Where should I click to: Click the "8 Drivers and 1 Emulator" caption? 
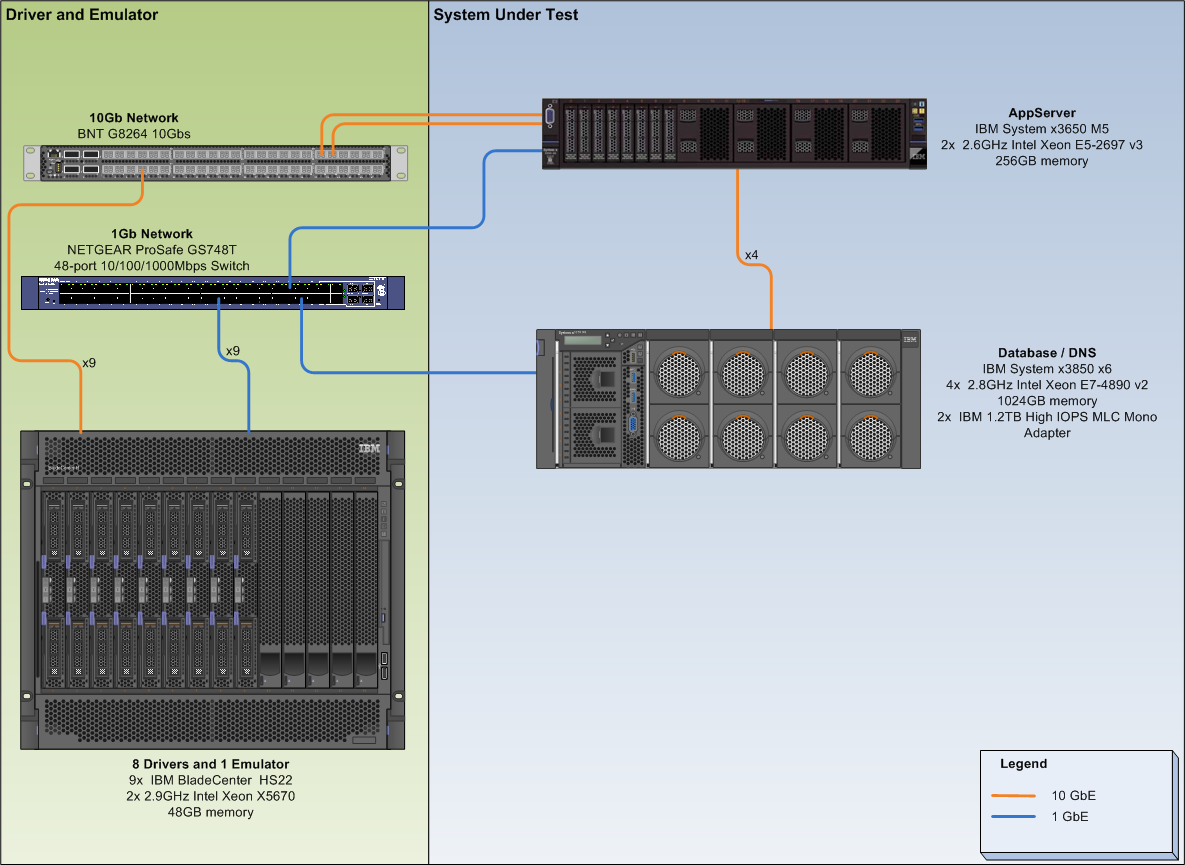211,764
